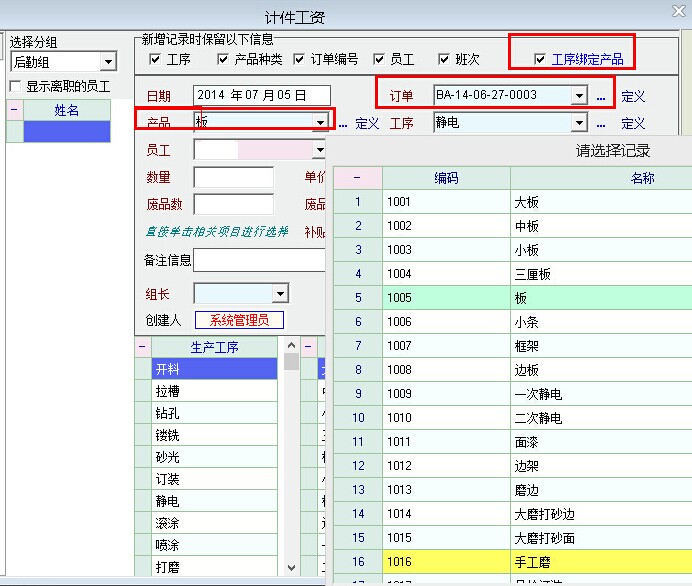
Task: Toggle the 工序绑定产品 checkbox
Action: pos(541,60)
